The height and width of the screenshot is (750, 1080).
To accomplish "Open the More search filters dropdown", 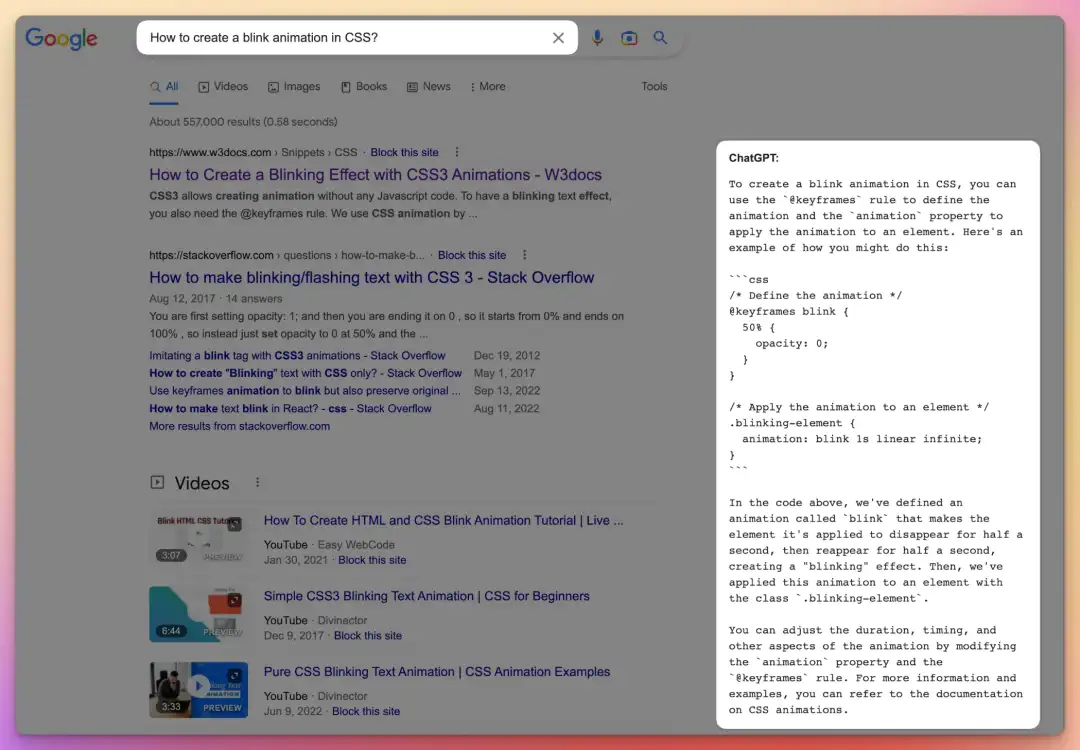I will coord(488,87).
